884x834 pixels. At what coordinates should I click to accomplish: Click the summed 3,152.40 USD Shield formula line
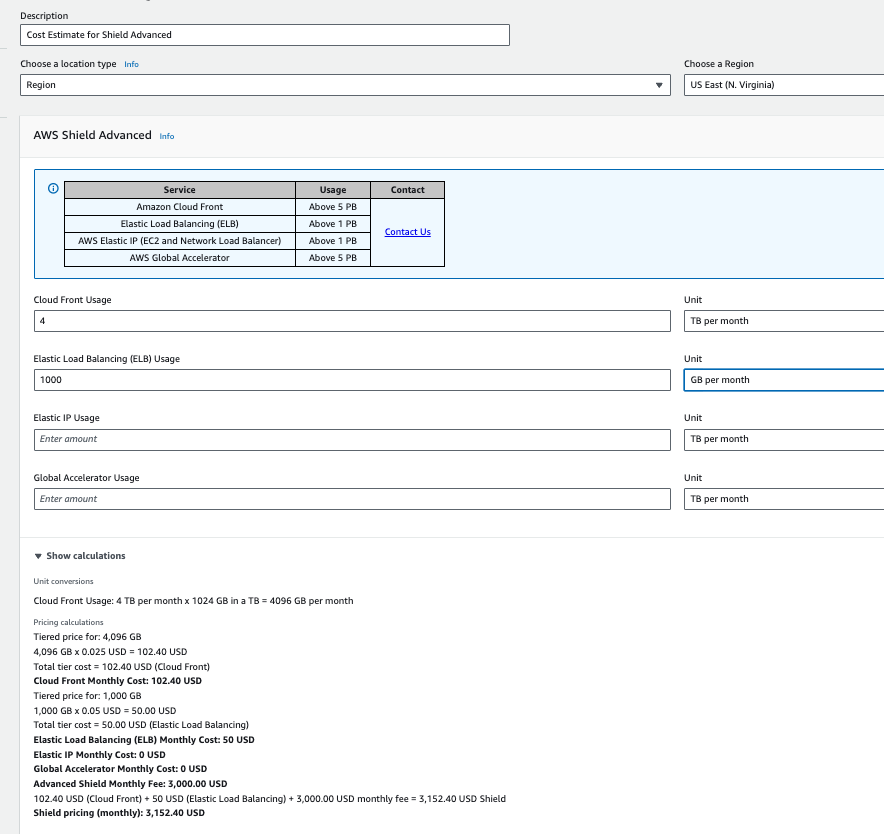pos(269,798)
